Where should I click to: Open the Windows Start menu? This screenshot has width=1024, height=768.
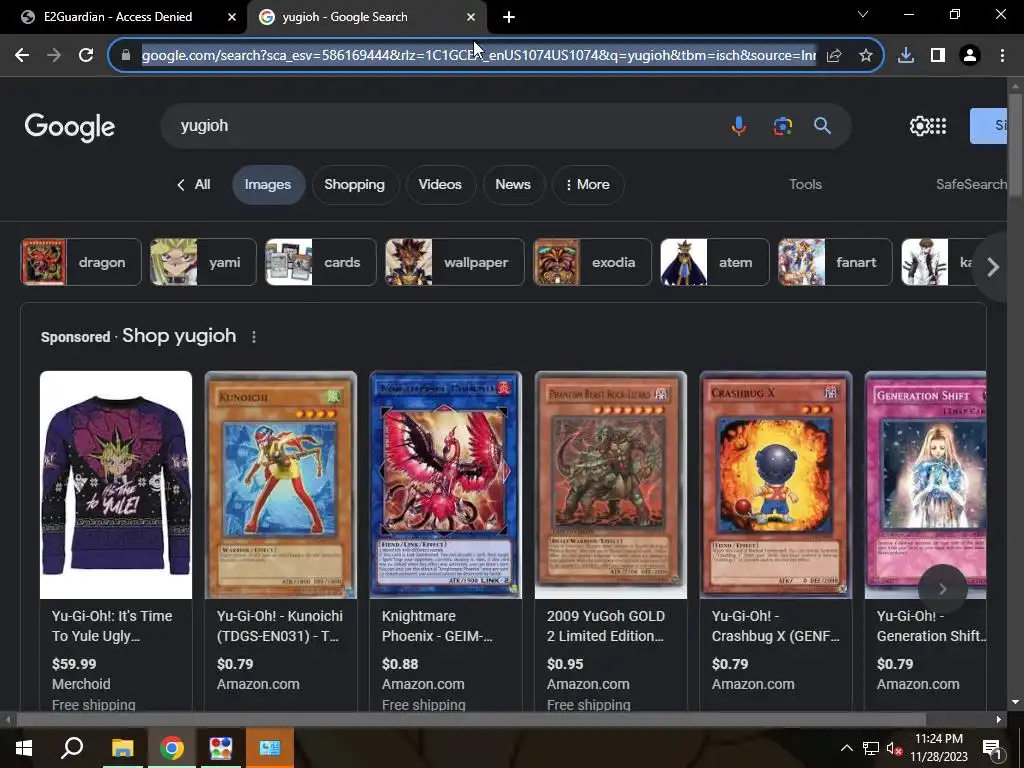24,748
